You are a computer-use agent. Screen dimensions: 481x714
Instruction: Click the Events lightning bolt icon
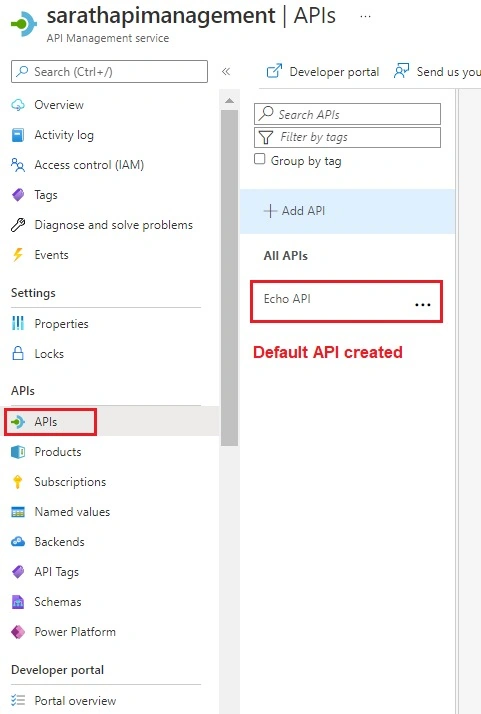(18, 255)
